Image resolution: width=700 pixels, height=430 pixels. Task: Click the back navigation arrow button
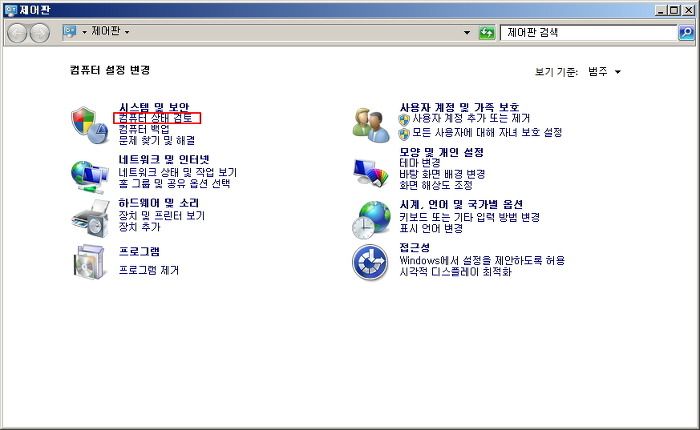[17, 33]
